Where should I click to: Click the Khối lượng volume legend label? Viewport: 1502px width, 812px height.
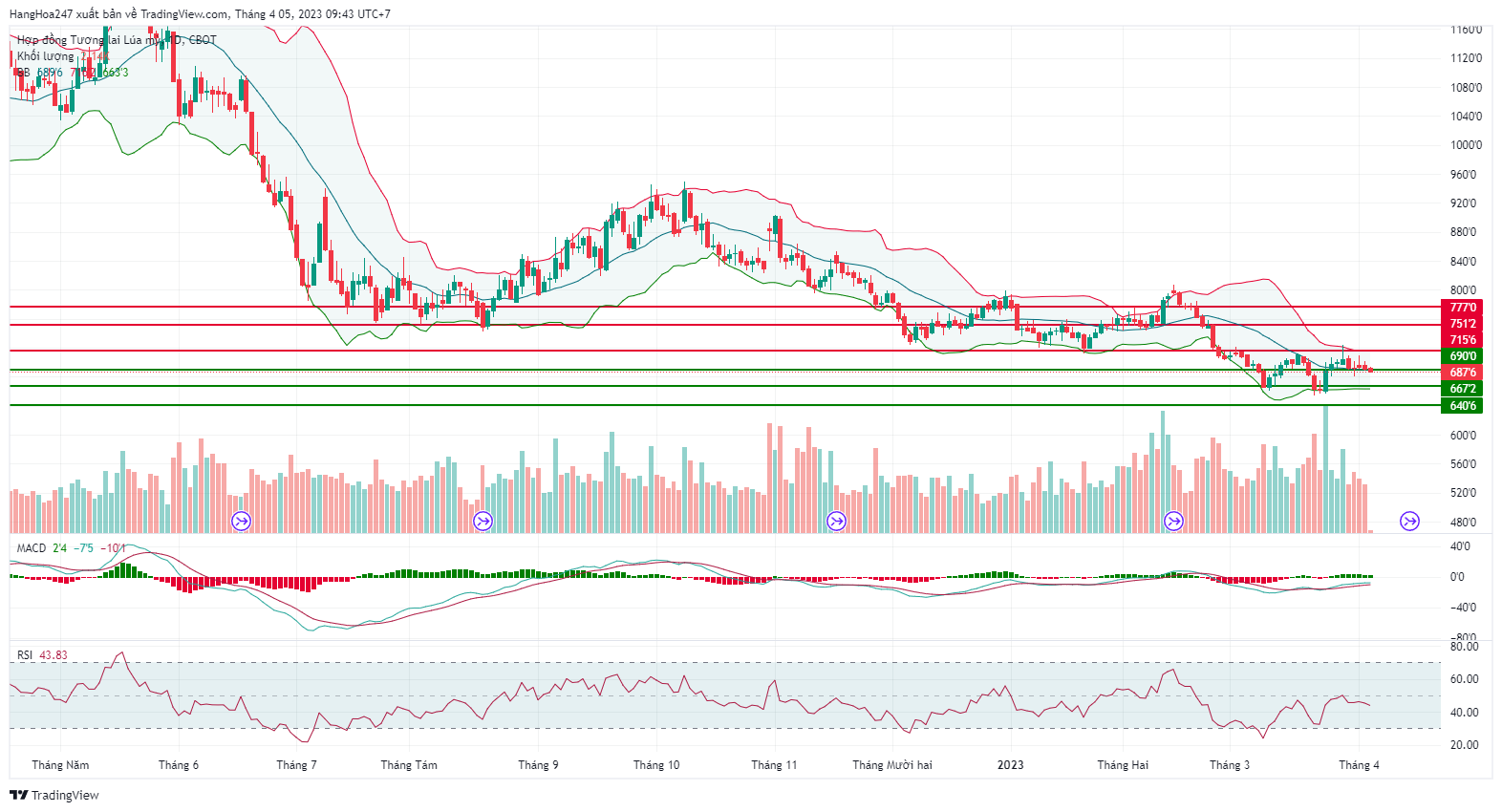coord(45,56)
